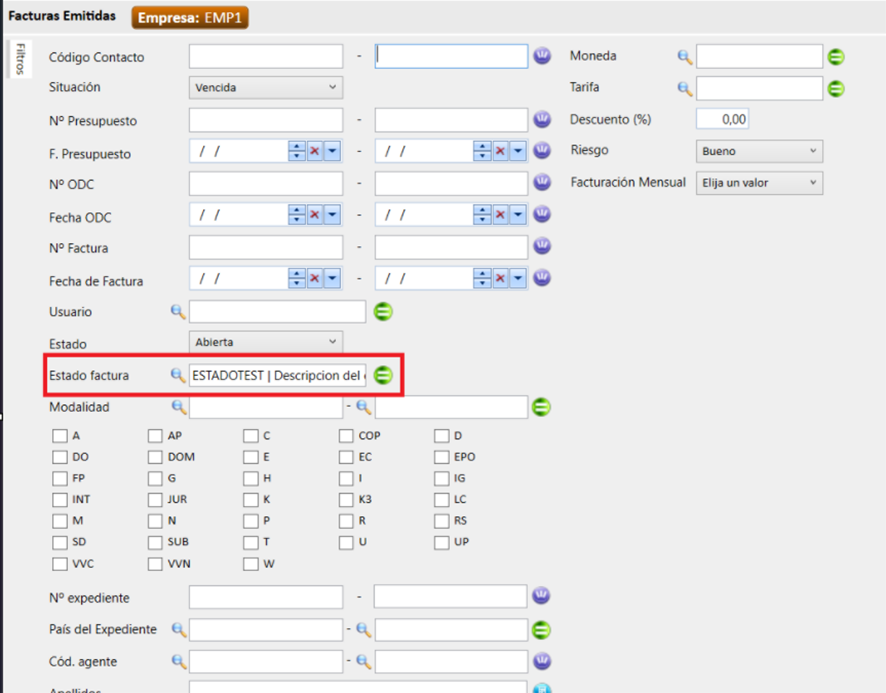Click the first Fecha ODC date spinner
This screenshot has width=886, height=693.
[296, 215]
